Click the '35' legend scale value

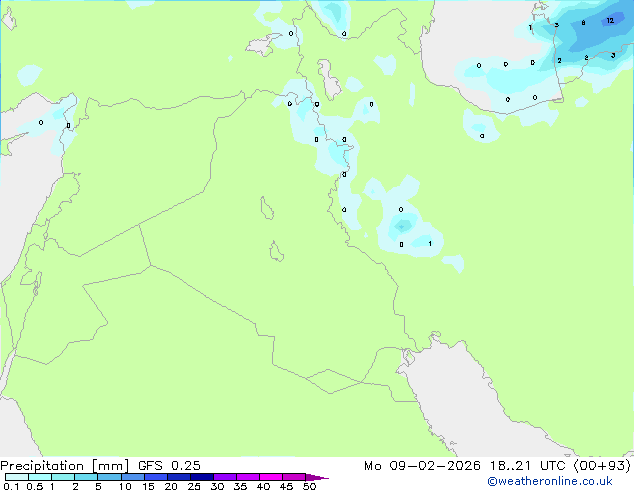click(240, 486)
